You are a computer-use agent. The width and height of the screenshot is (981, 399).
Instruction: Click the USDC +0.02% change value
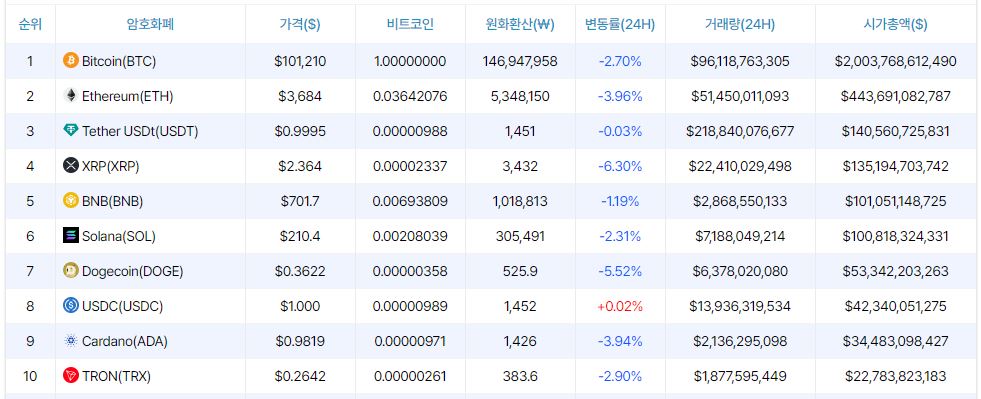(x=620, y=306)
